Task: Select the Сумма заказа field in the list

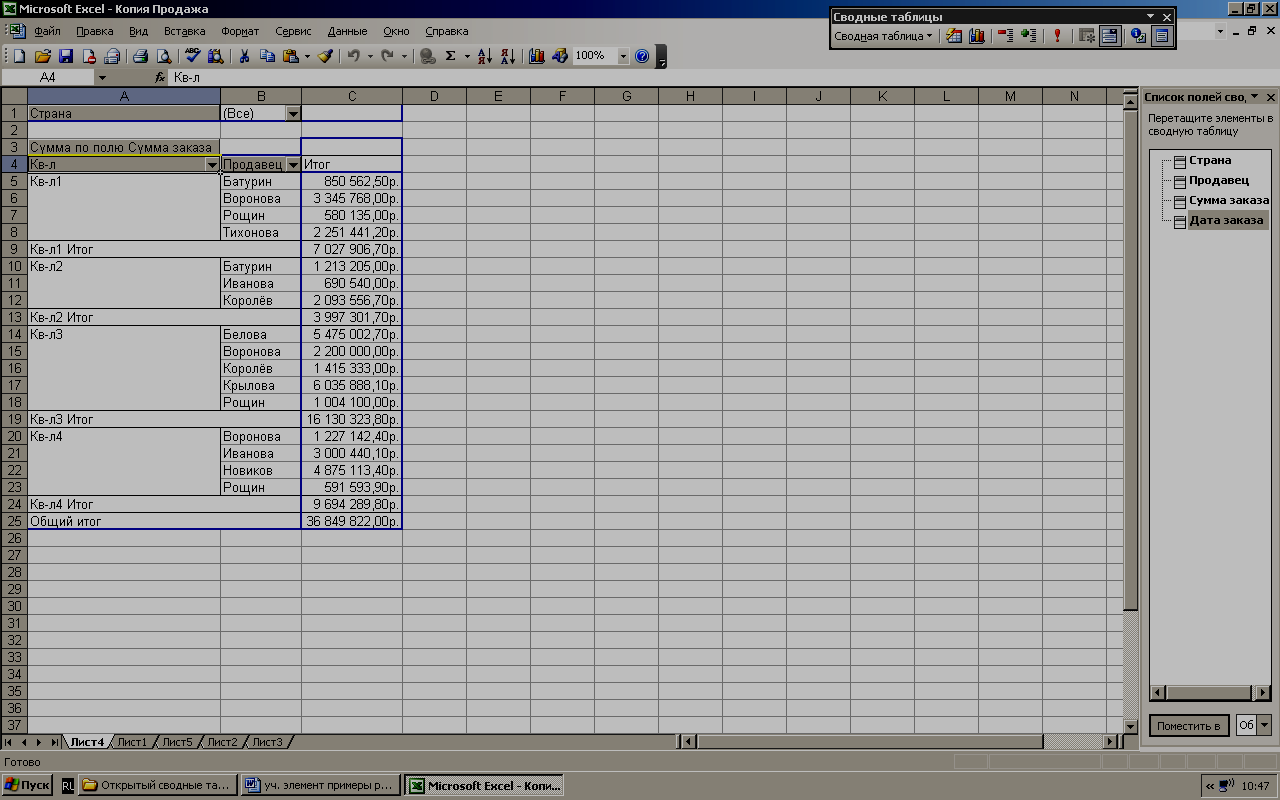Action: click(x=1228, y=200)
